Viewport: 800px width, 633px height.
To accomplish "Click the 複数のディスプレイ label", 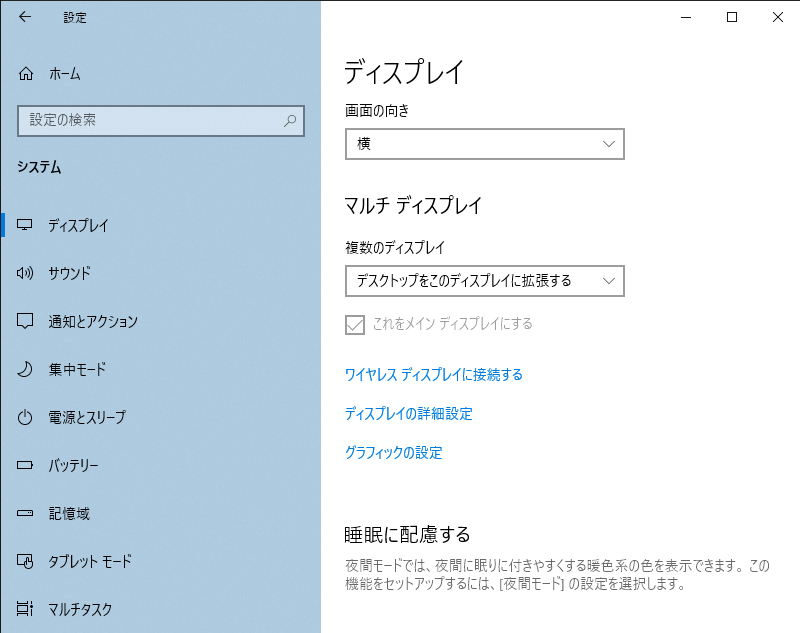I will [x=395, y=248].
